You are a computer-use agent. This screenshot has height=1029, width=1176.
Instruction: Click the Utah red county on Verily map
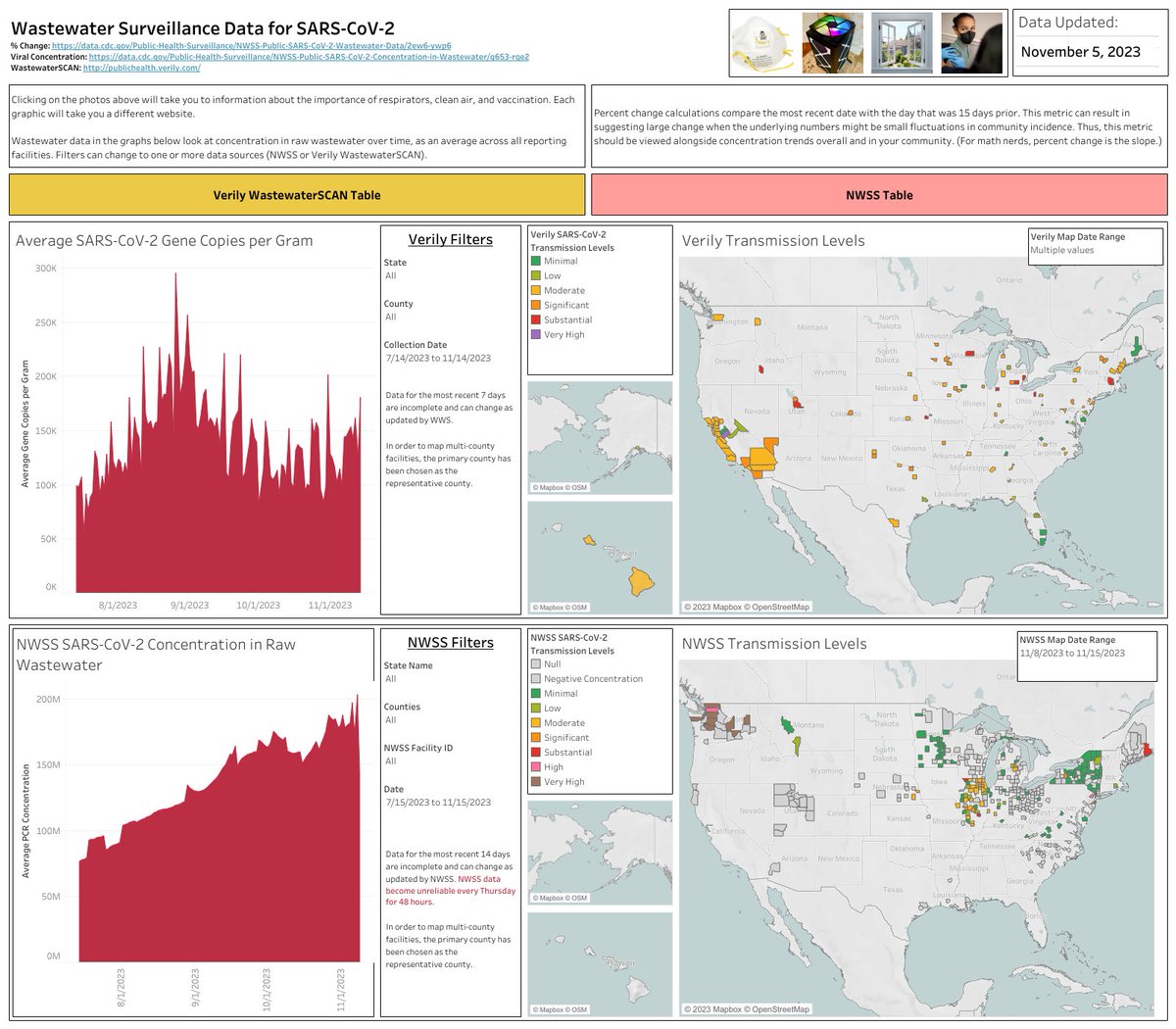pyautogui.click(x=797, y=402)
